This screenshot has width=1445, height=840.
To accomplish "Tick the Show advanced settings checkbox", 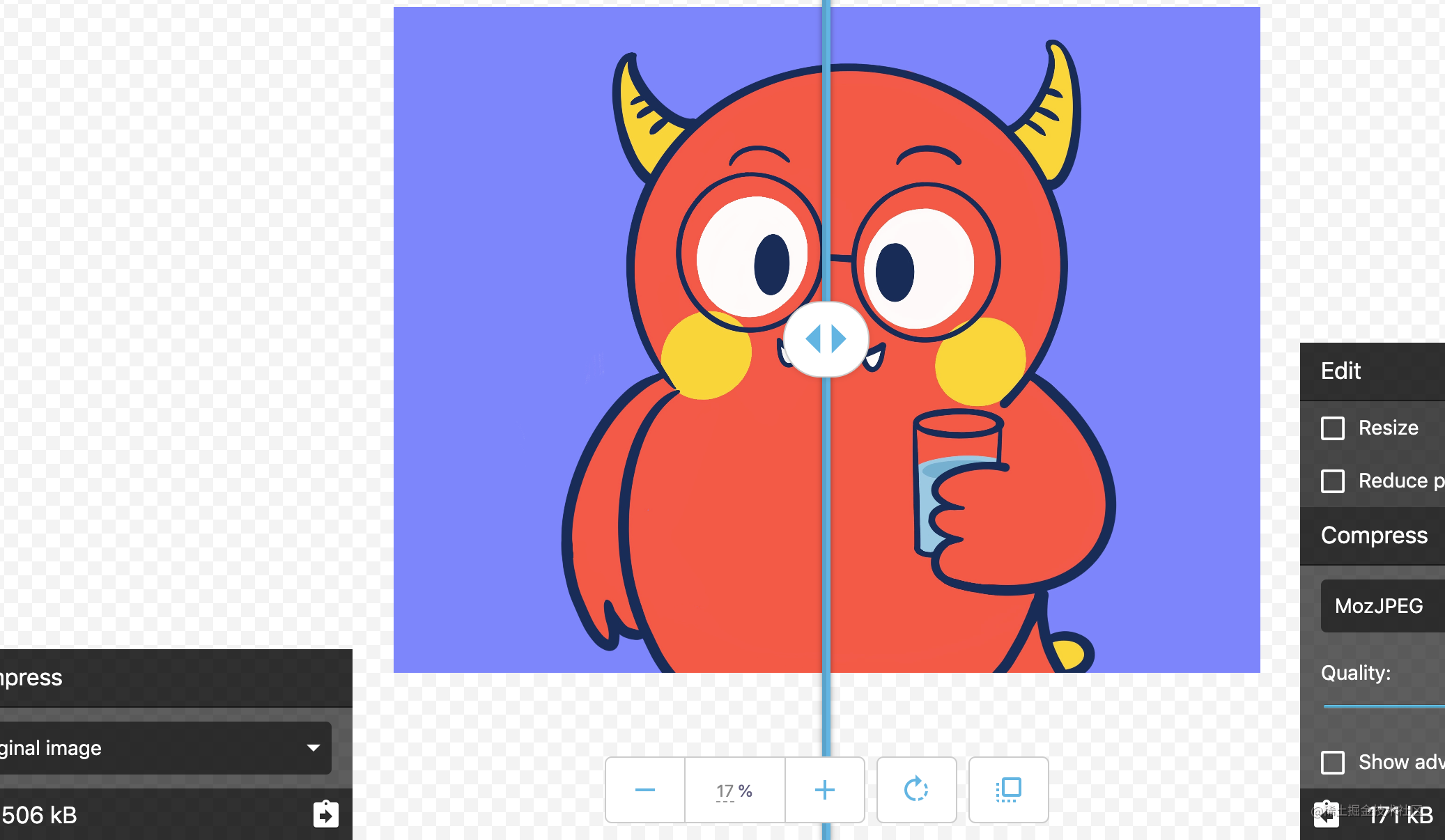I will click(x=1333, y=762).
